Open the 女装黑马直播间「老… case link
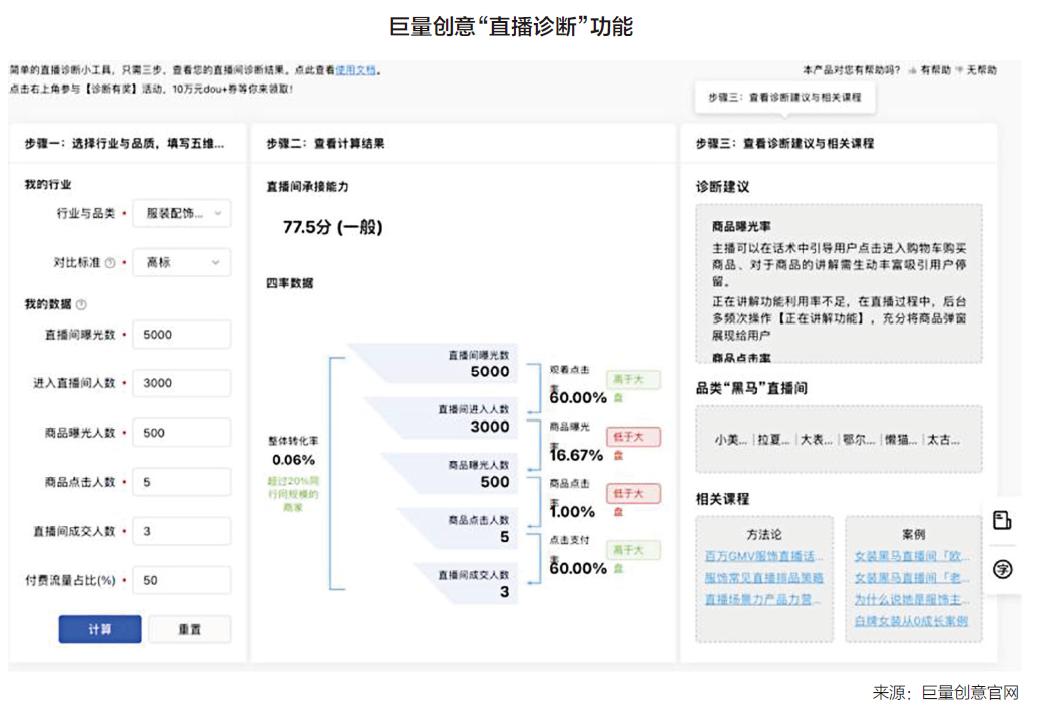1041x714 pixels. click(912, 578)
